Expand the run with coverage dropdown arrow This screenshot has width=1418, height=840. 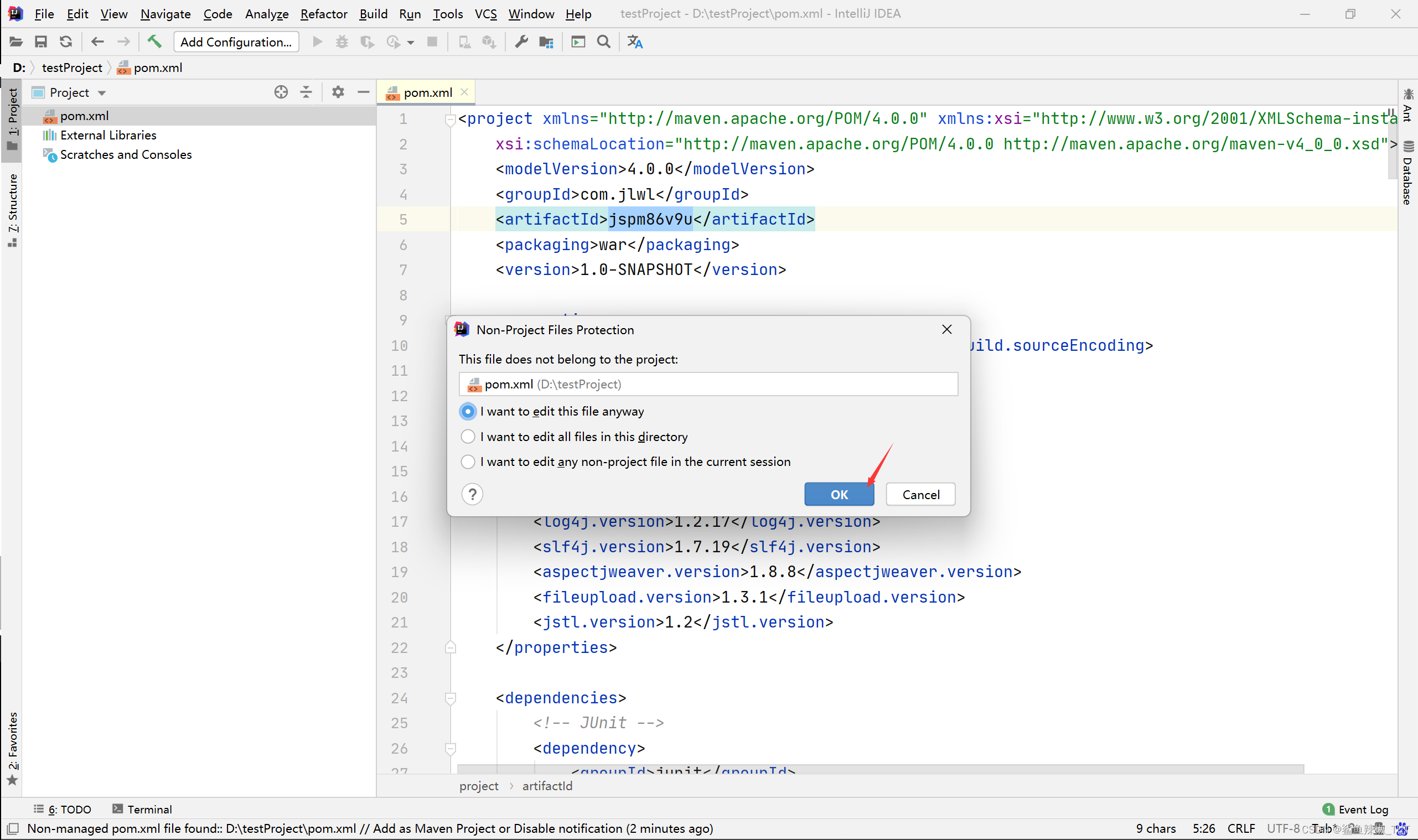tap(411, 43)
